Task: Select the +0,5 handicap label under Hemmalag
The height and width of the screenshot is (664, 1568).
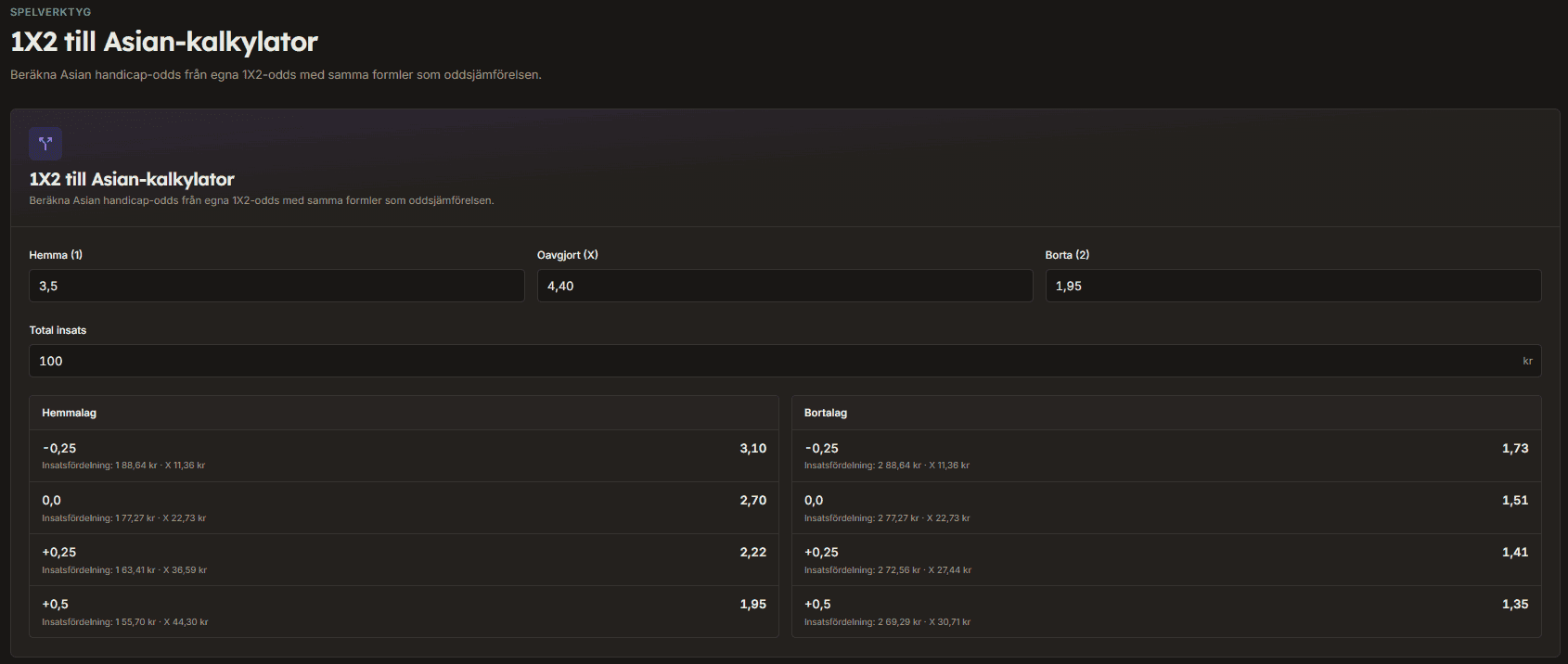Action: 56,604
